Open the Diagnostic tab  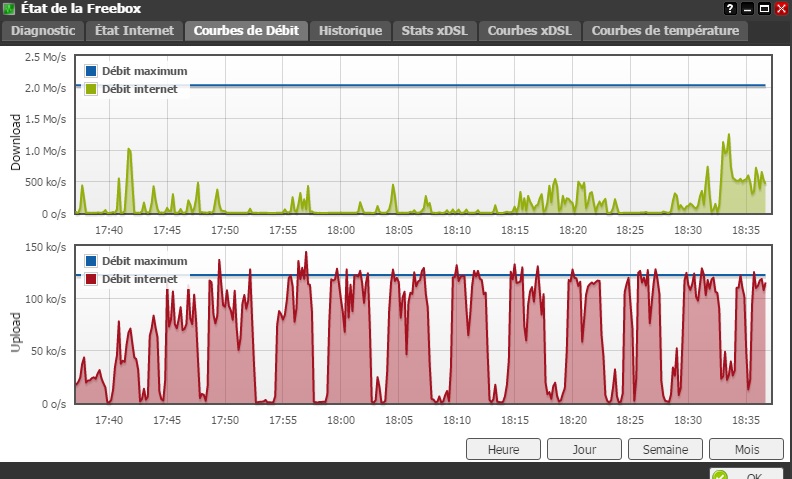coord(42,30)
